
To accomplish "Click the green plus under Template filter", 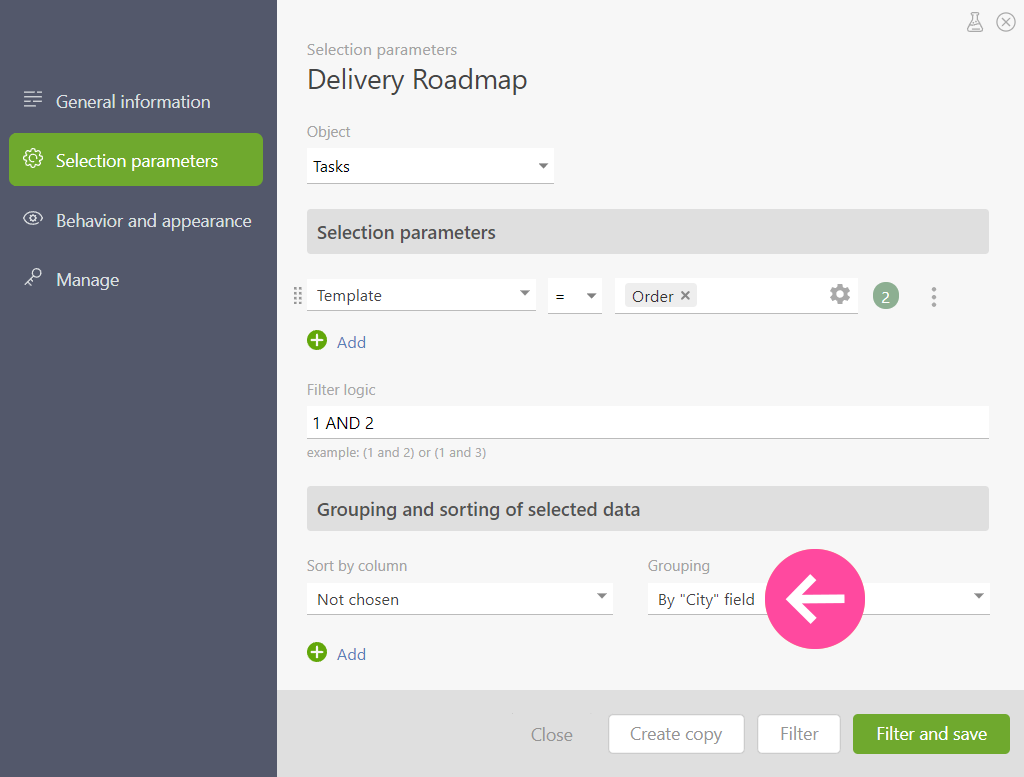I will [317, 340].
